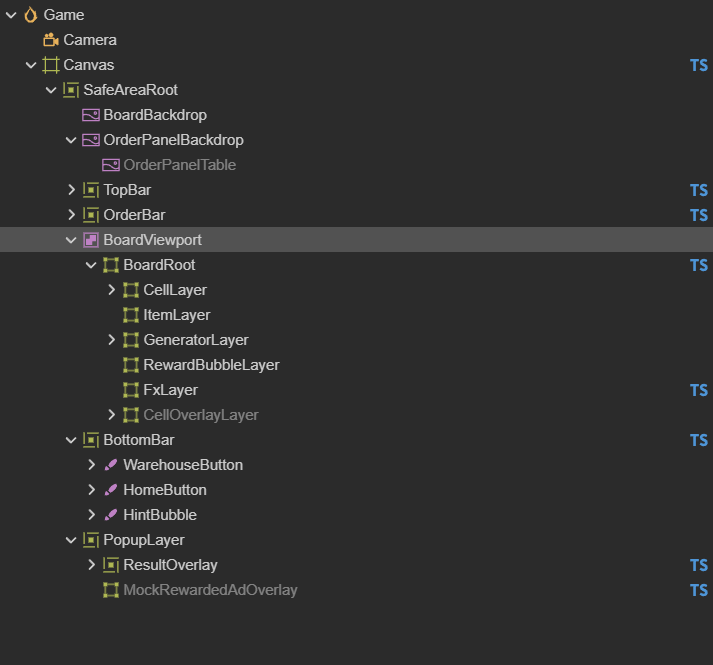Image resolution: width=713 pixels, height=665 pixels.
Task: Open the TS script badge on FxLayer row
Action: 698,390
